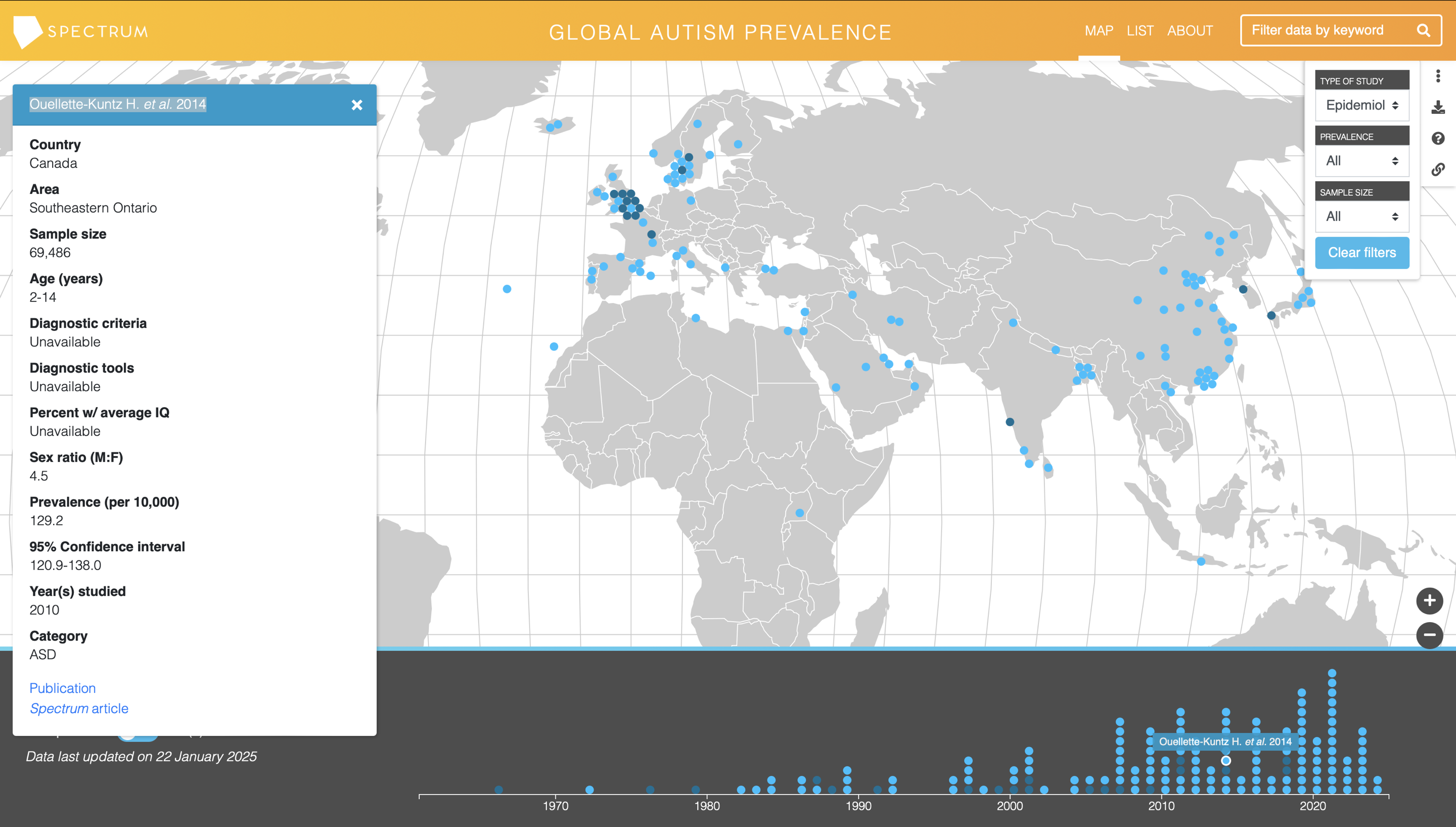
Task: Open the Type of Study dropdown
Action: click(x=1362, y=105)
